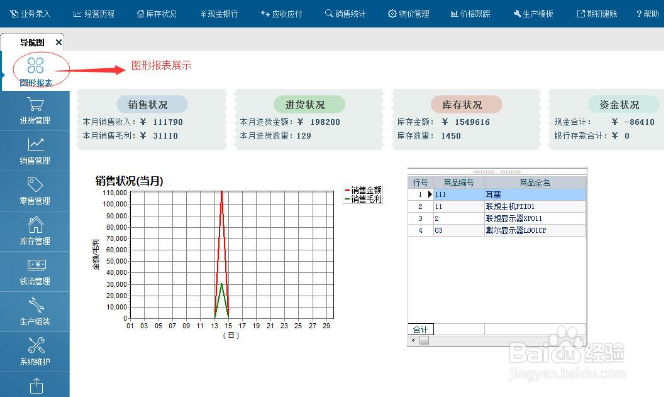Open the 生产模板 menu
664x397 pixels.
coord(534,14)
